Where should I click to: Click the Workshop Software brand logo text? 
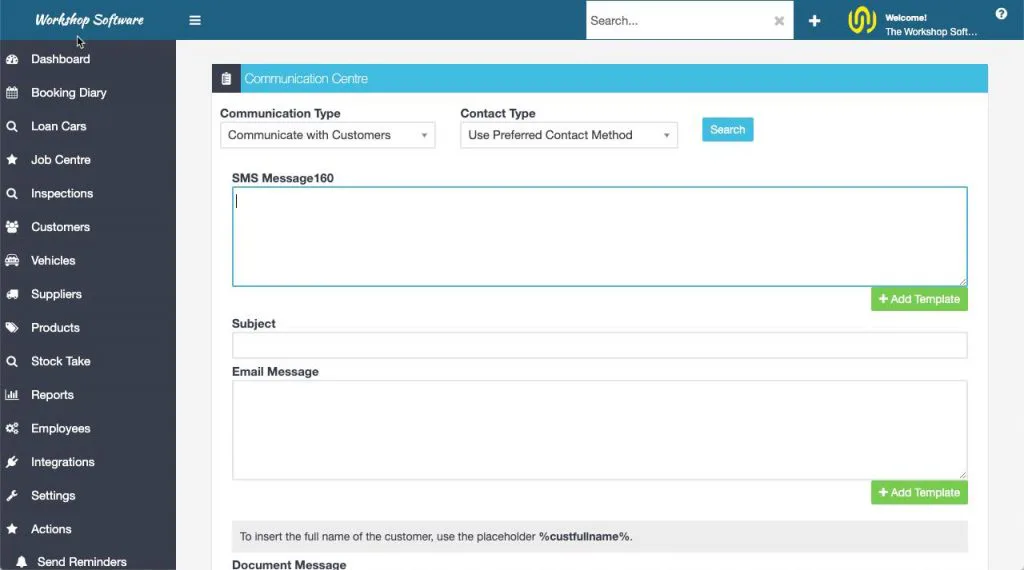click(89, 20)
